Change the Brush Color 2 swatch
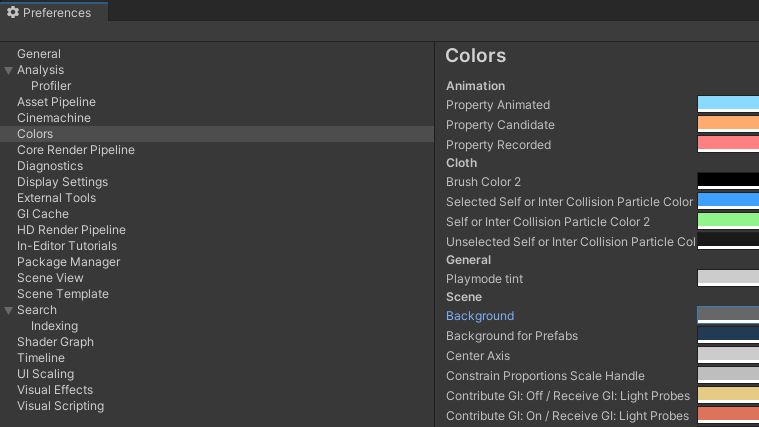The image size is (759, 427). tap(727, 181)
